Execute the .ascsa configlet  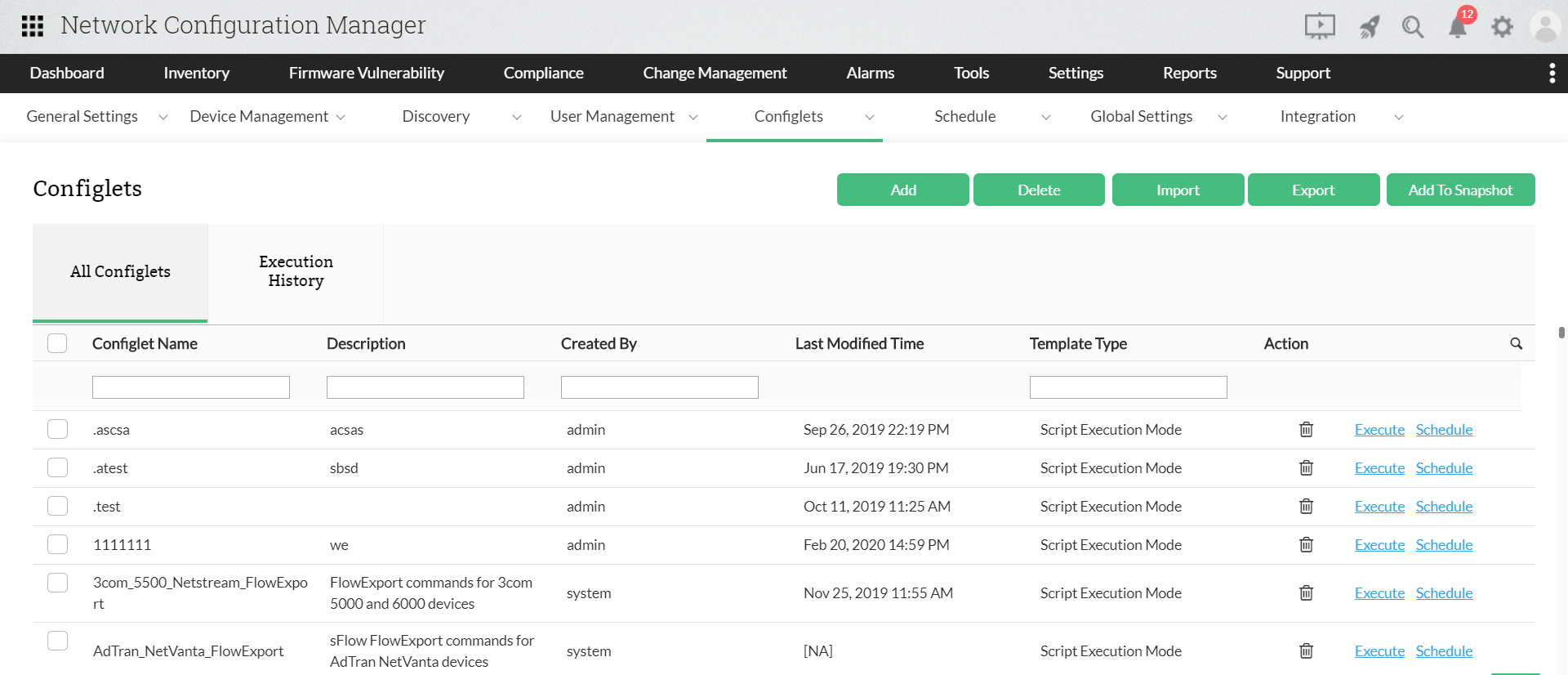tap(1379, 429)
